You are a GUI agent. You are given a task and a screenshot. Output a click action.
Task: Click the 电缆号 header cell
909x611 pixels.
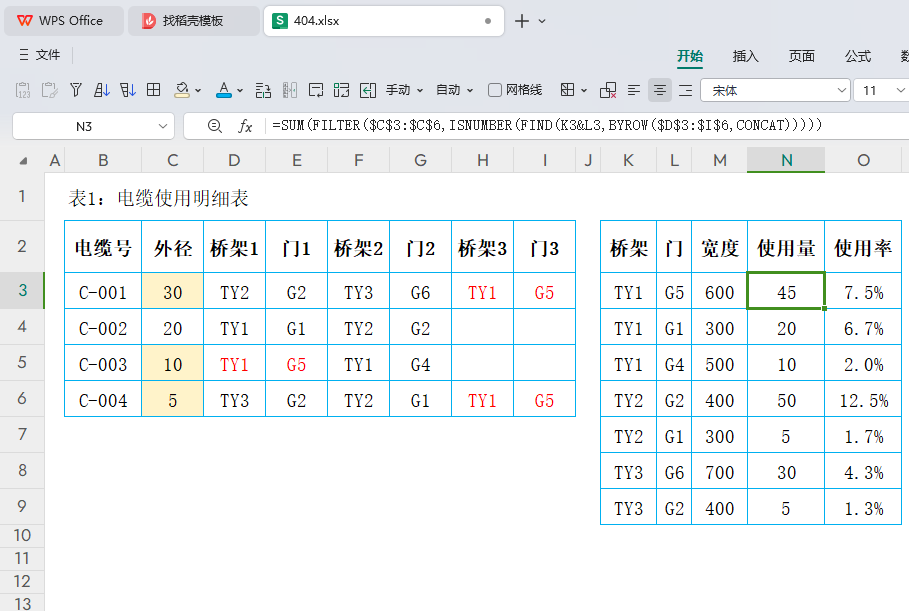click(103, 248)
